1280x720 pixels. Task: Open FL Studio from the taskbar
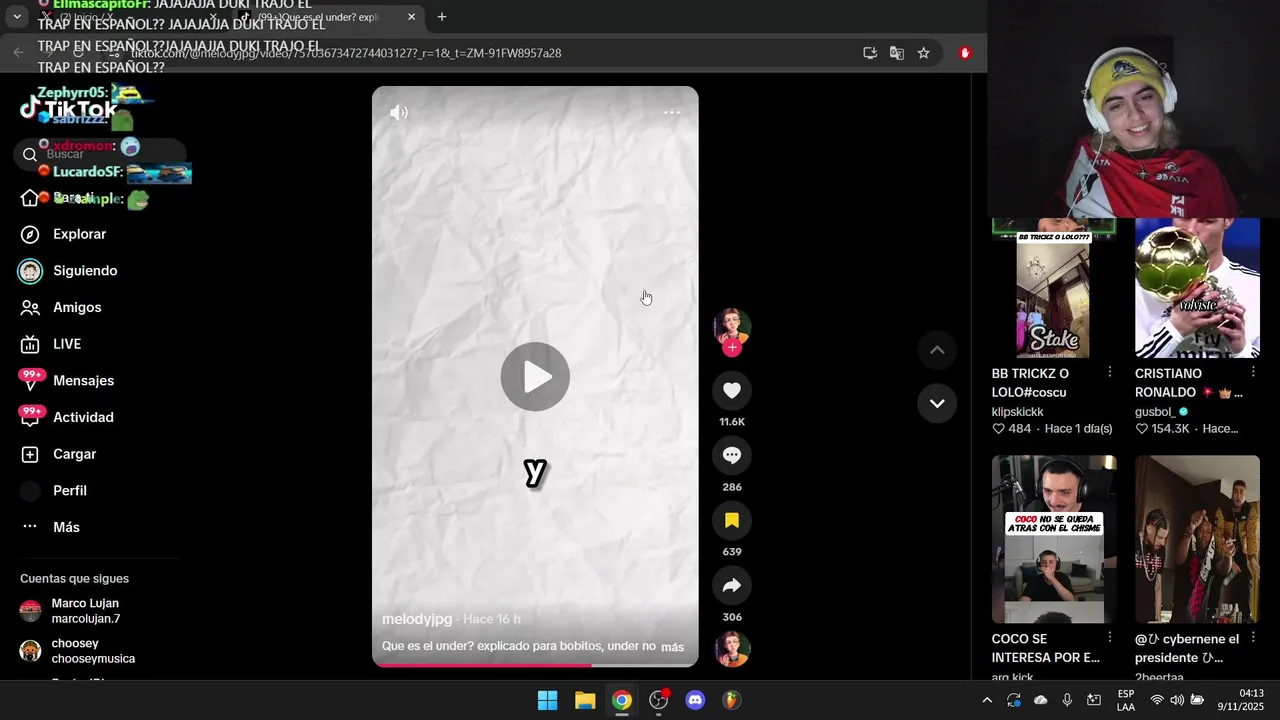tap(732, 700)
